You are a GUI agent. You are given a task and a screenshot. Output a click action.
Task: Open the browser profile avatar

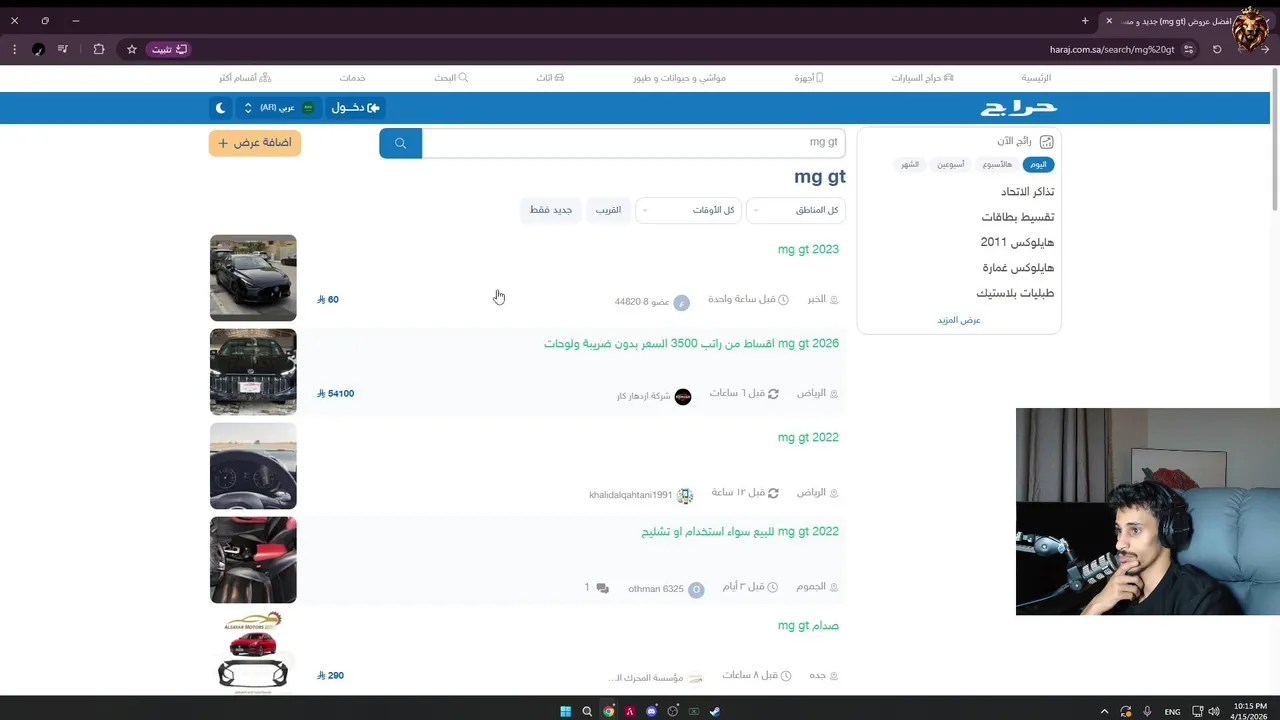coord(38,49)
